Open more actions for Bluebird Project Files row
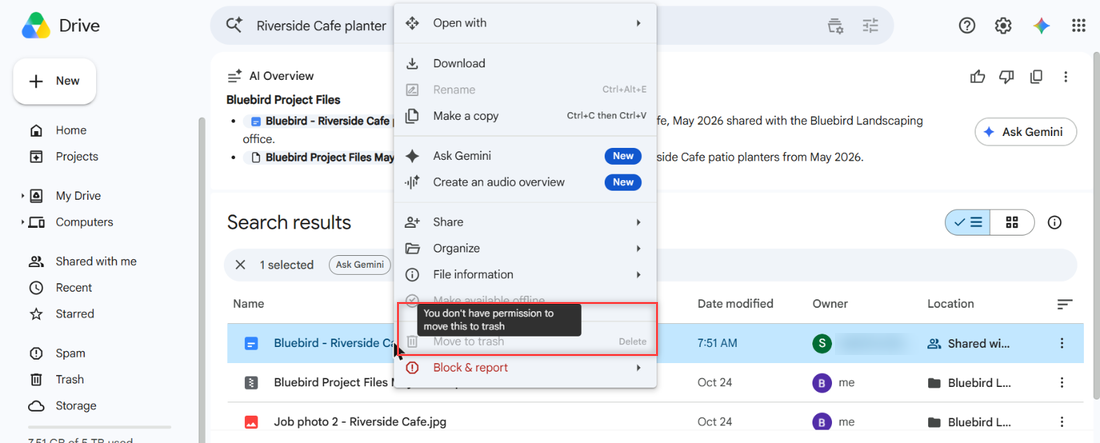1100x443 pixels. point(1061,383)
